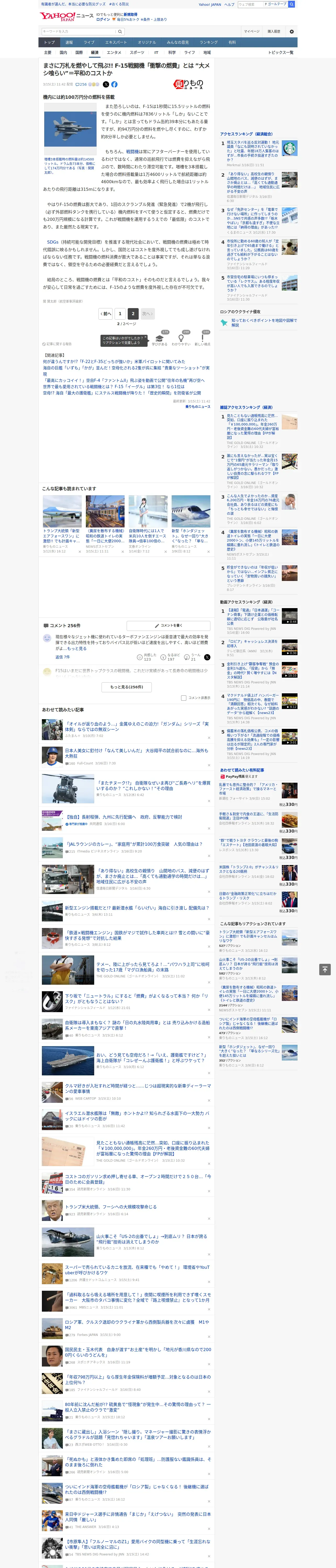The image size is (336, 1568).
Task: Open related link about F-22とF-35 pilots
Action: (x=114, y=362)
